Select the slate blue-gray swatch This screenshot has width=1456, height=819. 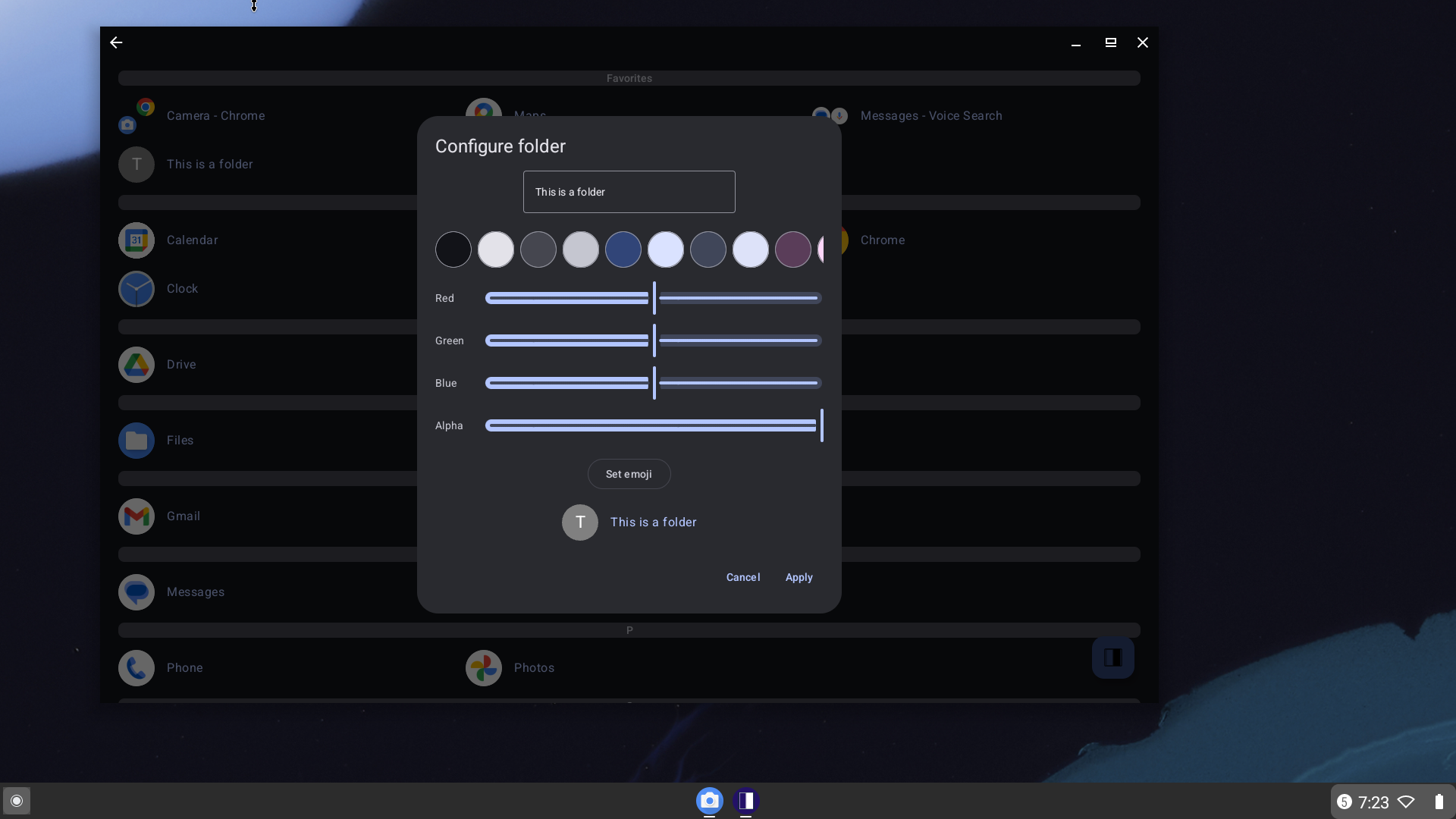click(x=708, y=249)
